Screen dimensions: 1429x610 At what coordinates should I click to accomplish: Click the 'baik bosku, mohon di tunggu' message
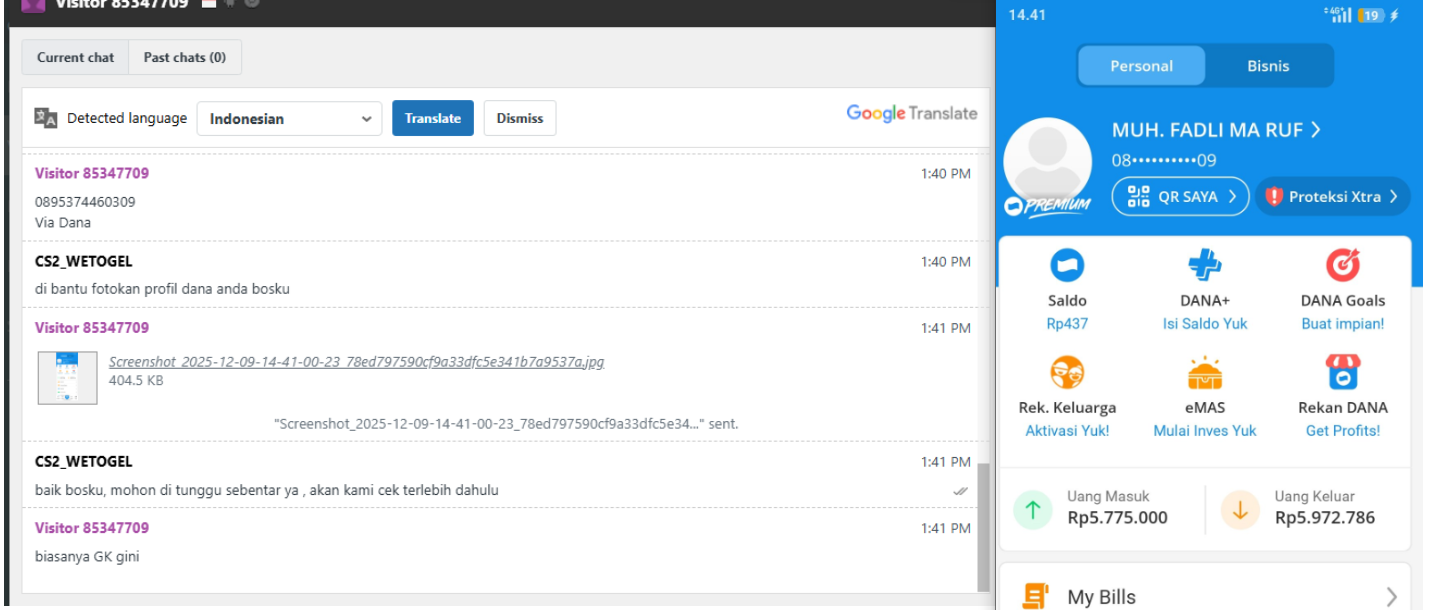tap(267, 490)
